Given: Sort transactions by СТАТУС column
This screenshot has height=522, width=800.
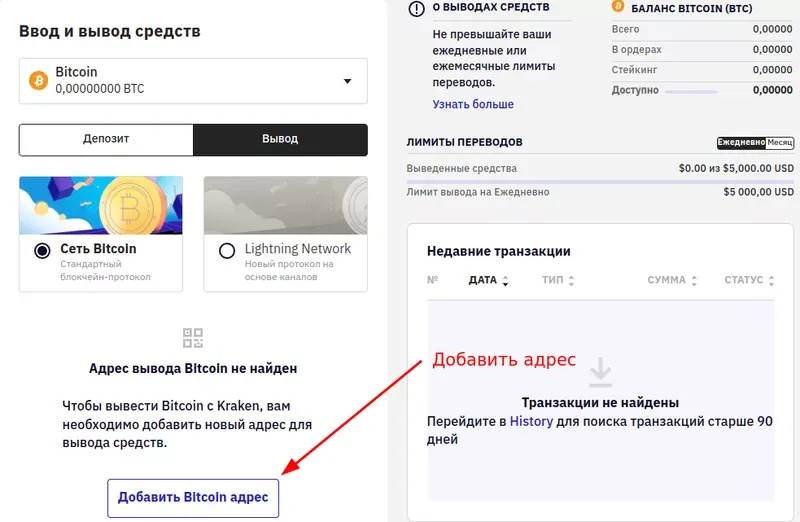Looking at the screenshot, I should 749,280.
